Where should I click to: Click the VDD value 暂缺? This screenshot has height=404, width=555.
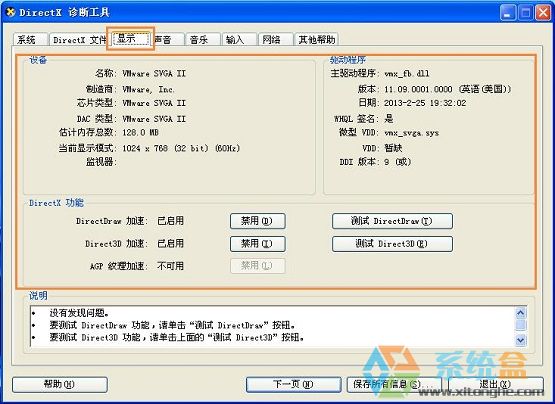[393, 148]
